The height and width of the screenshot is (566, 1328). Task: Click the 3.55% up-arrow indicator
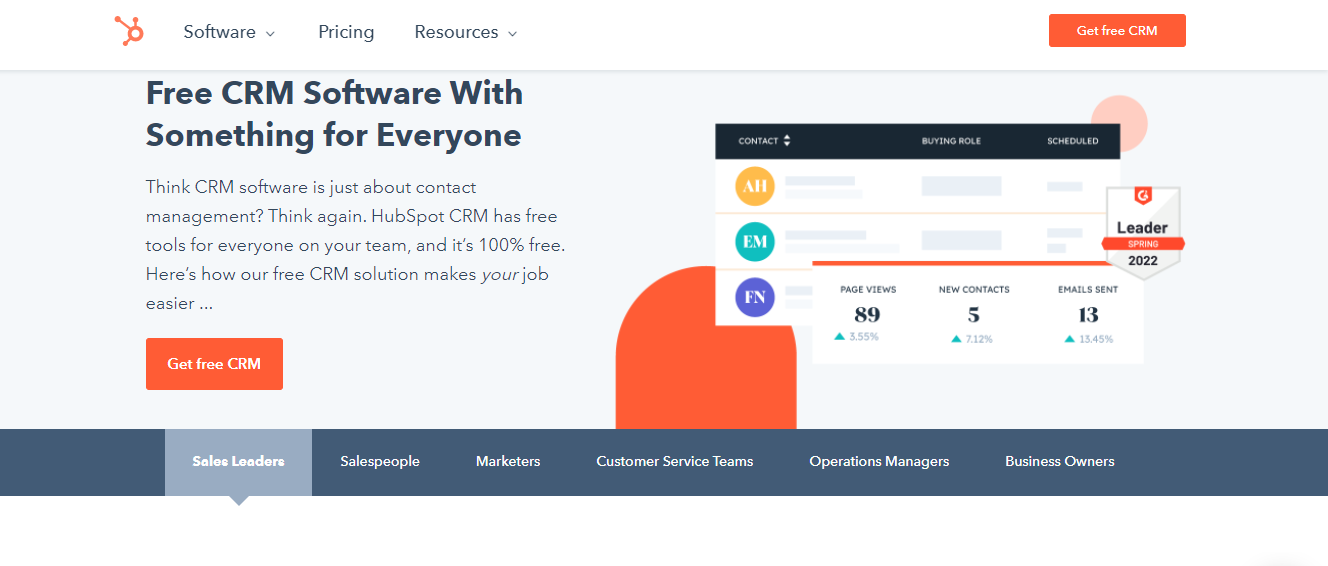coord(840,337)
